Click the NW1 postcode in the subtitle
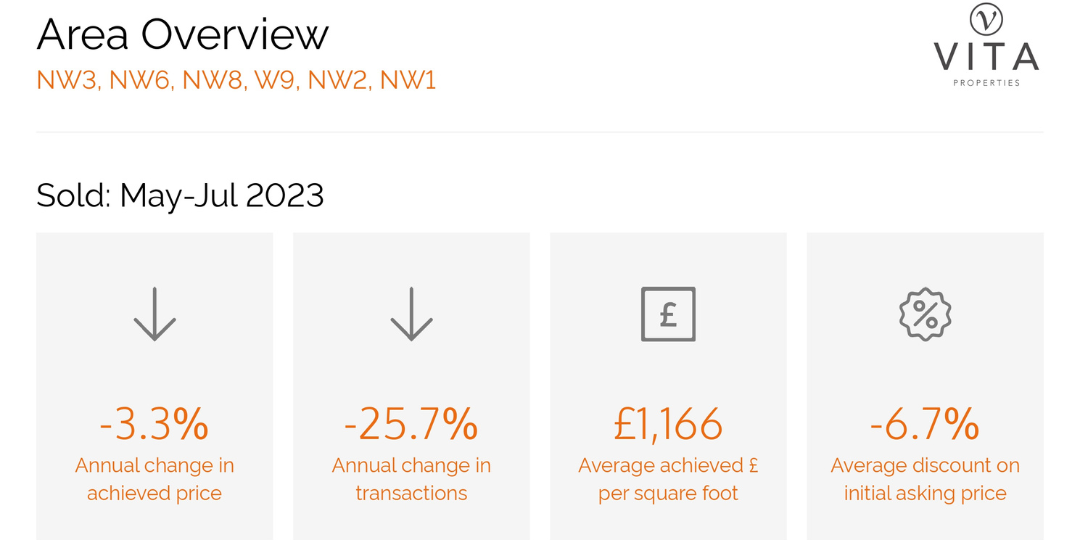Viewport: 1080px width, 540px height. (x=408, y=81)
